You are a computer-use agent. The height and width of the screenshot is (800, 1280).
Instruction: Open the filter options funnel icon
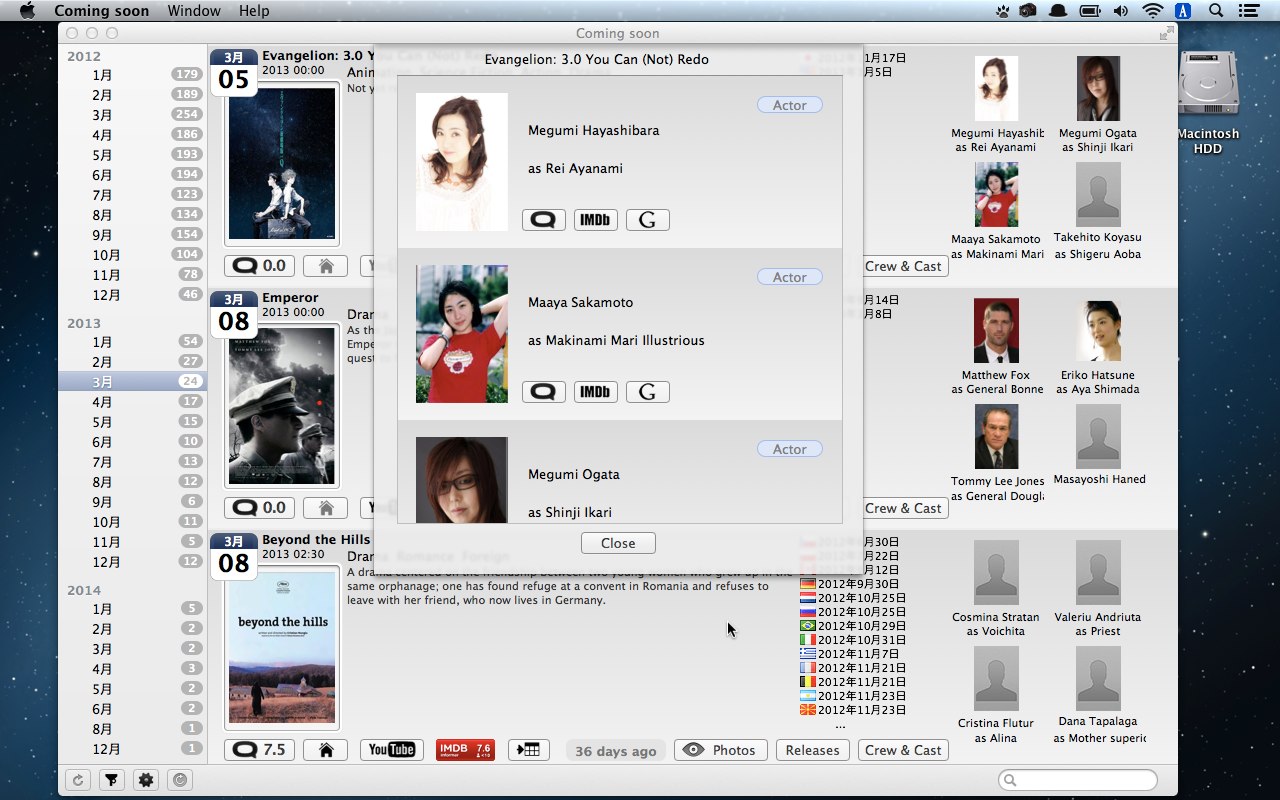(111, 780)
